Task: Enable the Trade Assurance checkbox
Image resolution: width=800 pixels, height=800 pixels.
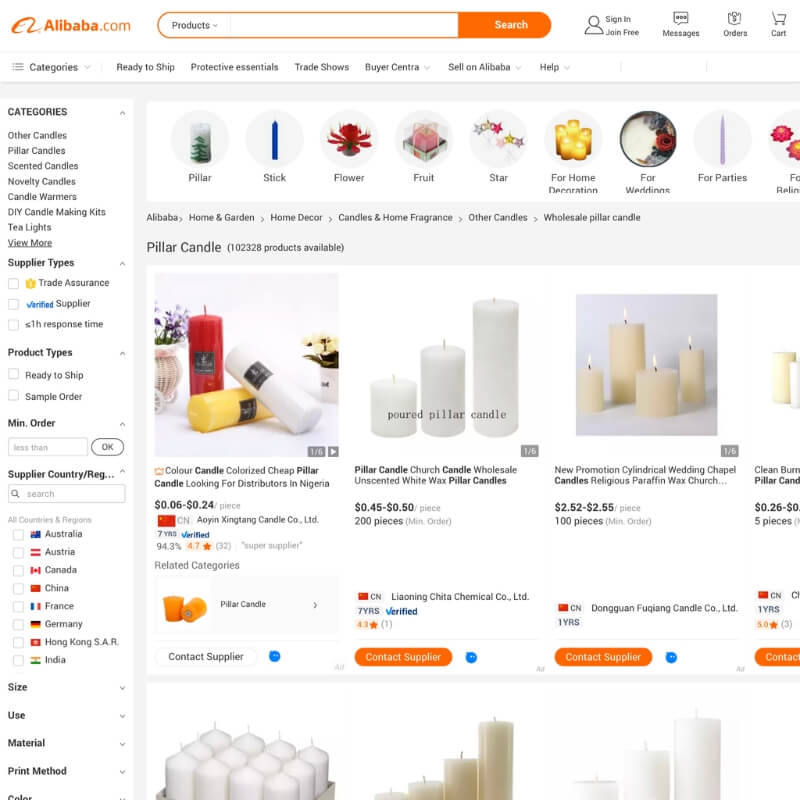Action: click(x=14, y=283)
